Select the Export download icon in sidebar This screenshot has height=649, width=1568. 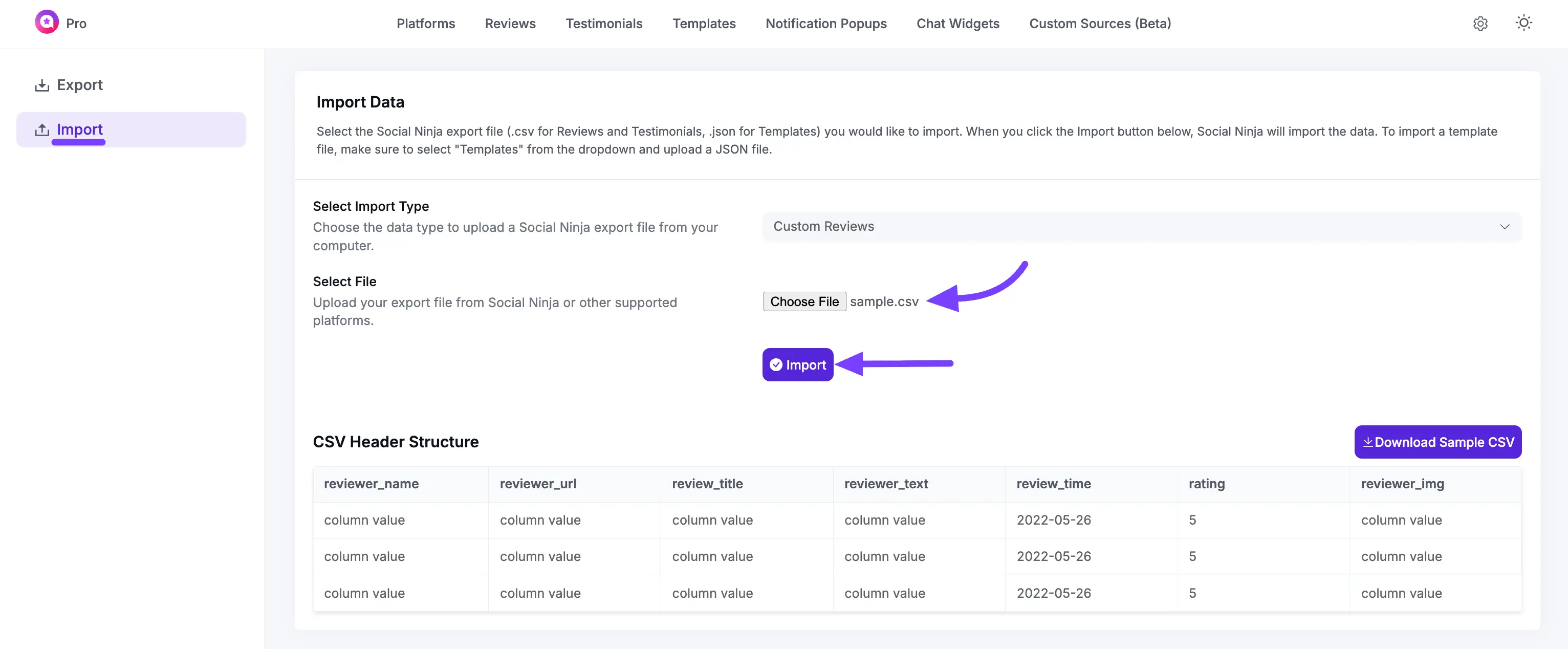[x=42, y=84]
